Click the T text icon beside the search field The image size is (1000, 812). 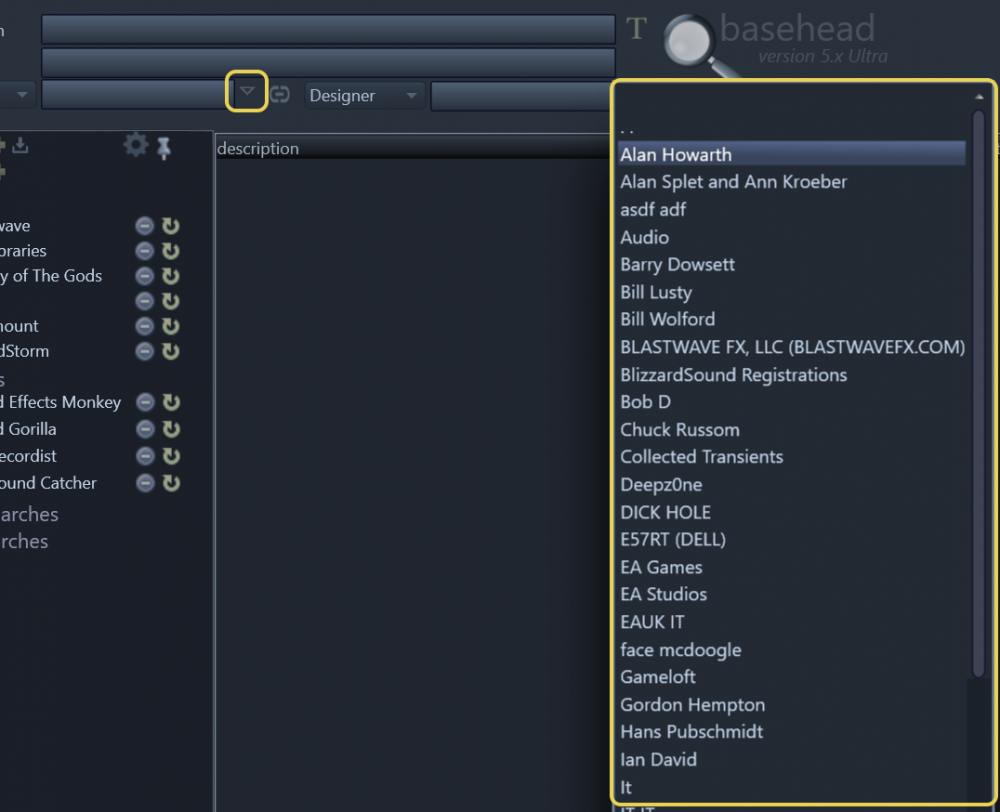pyautogui.click(x=636, y=29)
